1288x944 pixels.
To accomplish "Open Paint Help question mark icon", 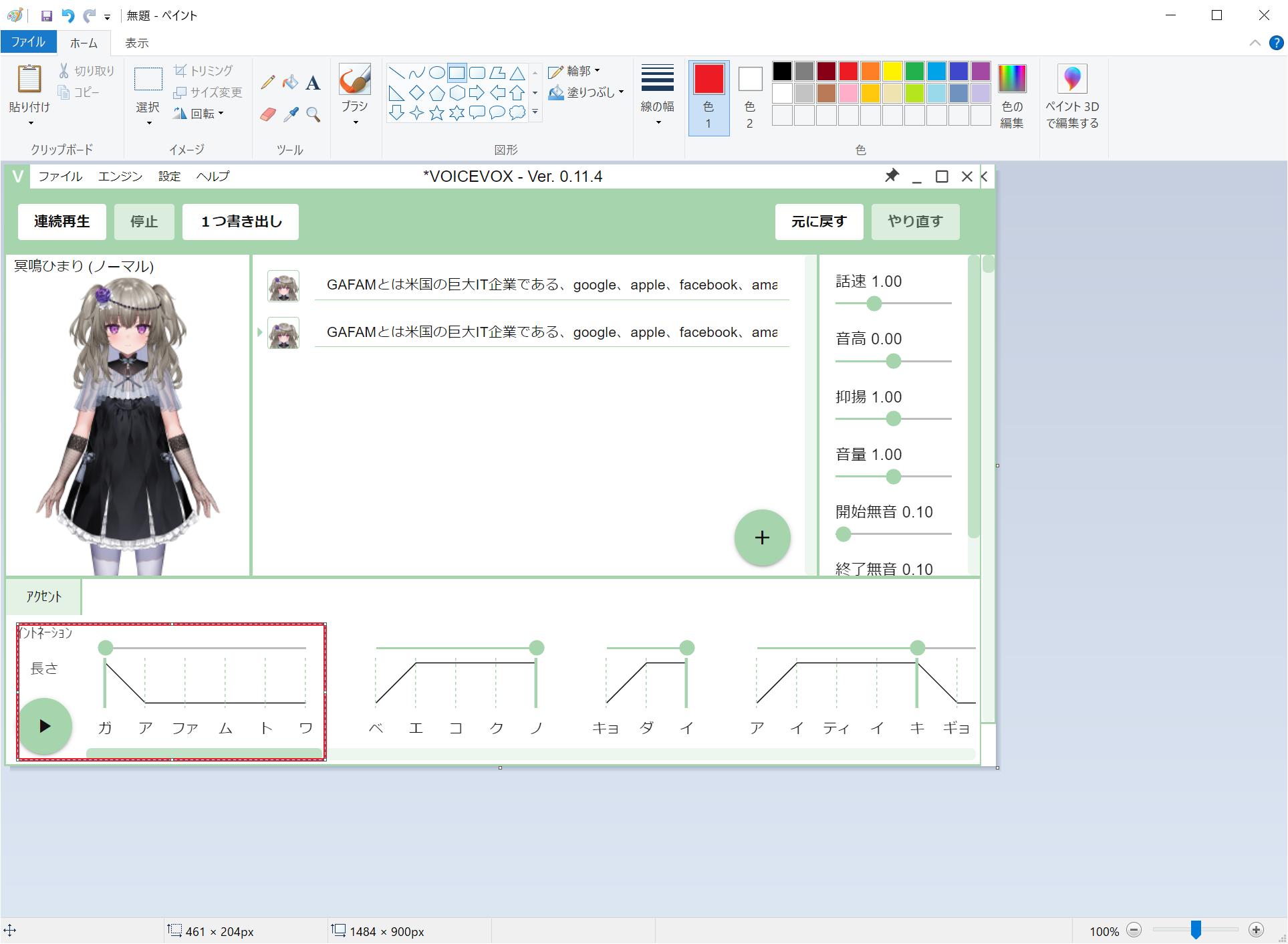I will coord(1276,43).
